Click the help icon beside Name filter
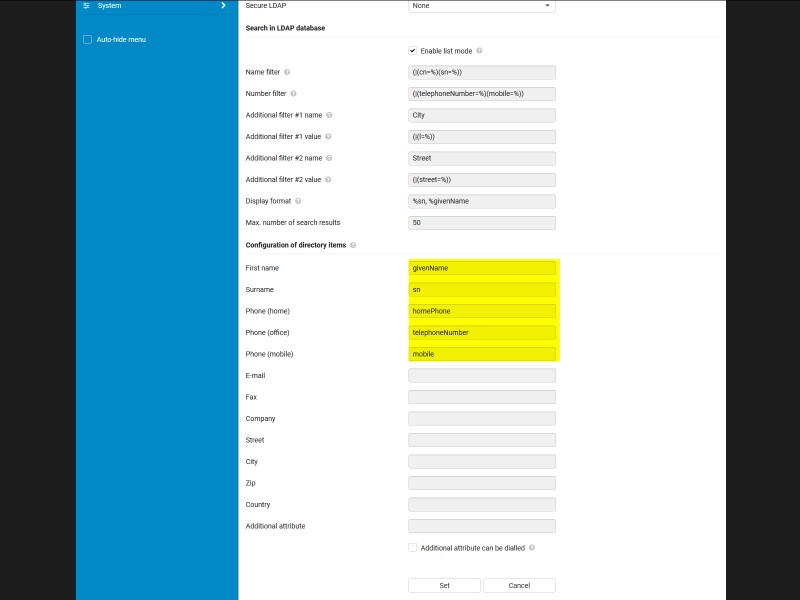Screen dimensions: 800x600 pyautogui.click(x=287, y=72)
